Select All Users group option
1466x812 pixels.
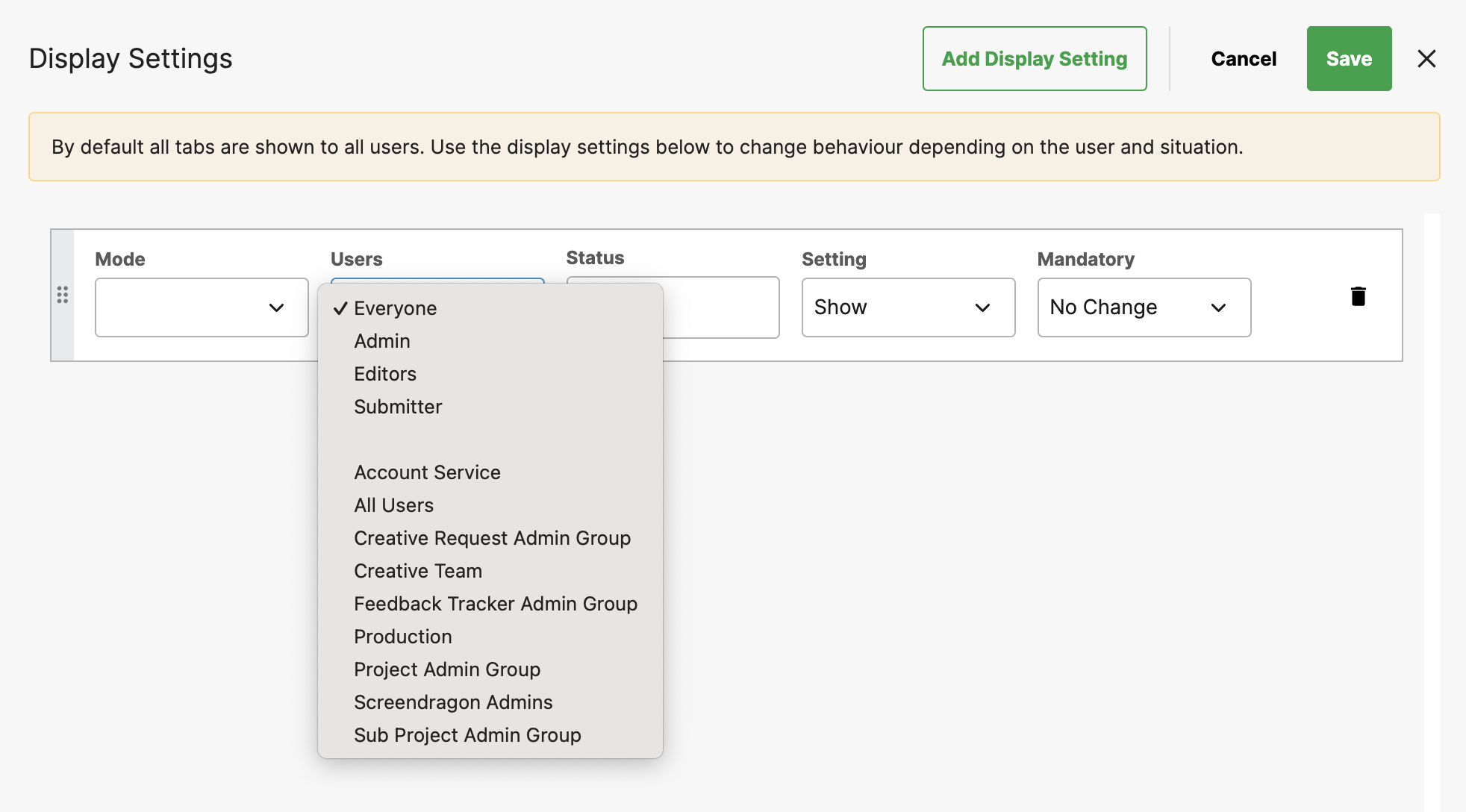(x=393, y=505)
